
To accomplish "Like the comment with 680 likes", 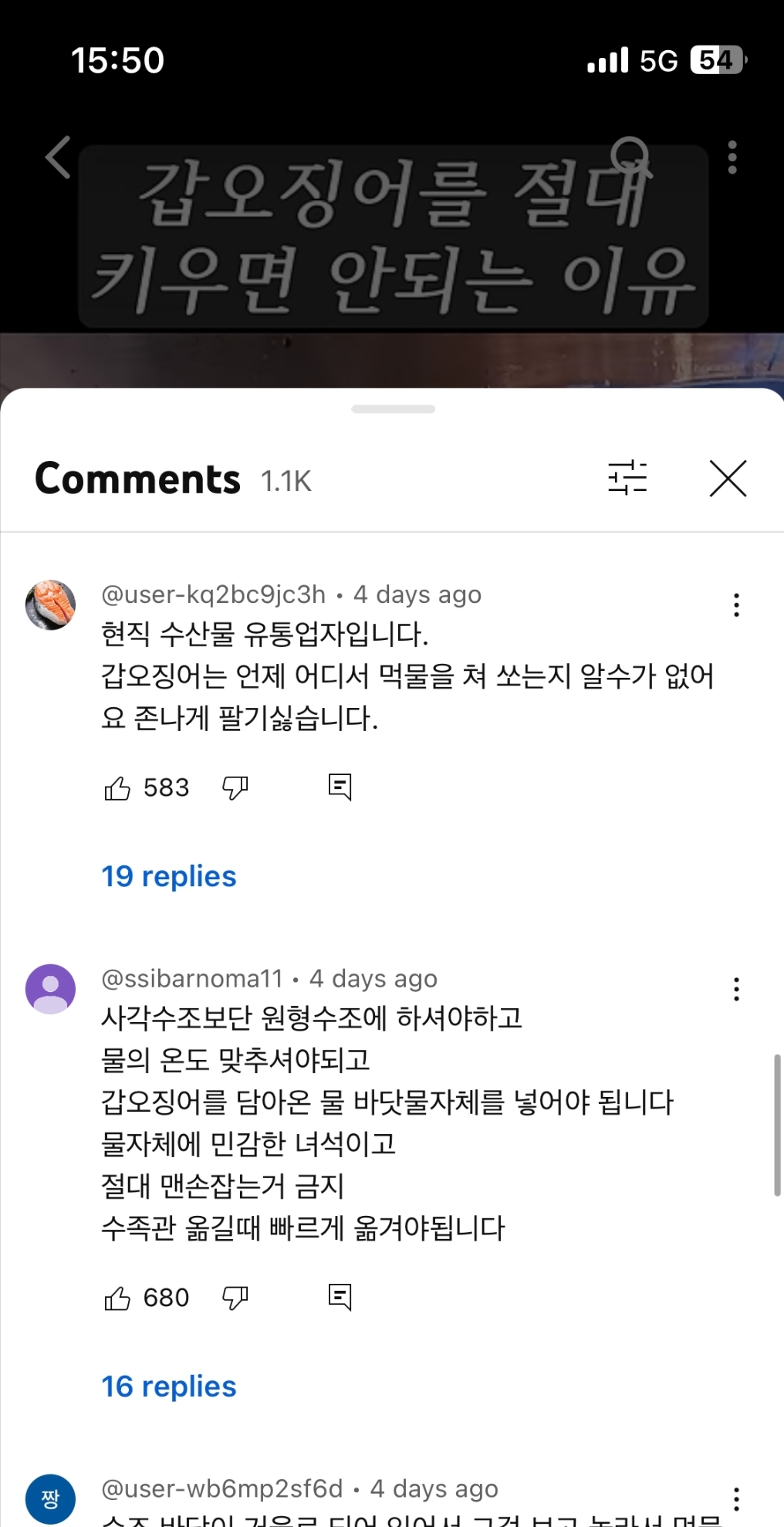I will coord(117,1298).
